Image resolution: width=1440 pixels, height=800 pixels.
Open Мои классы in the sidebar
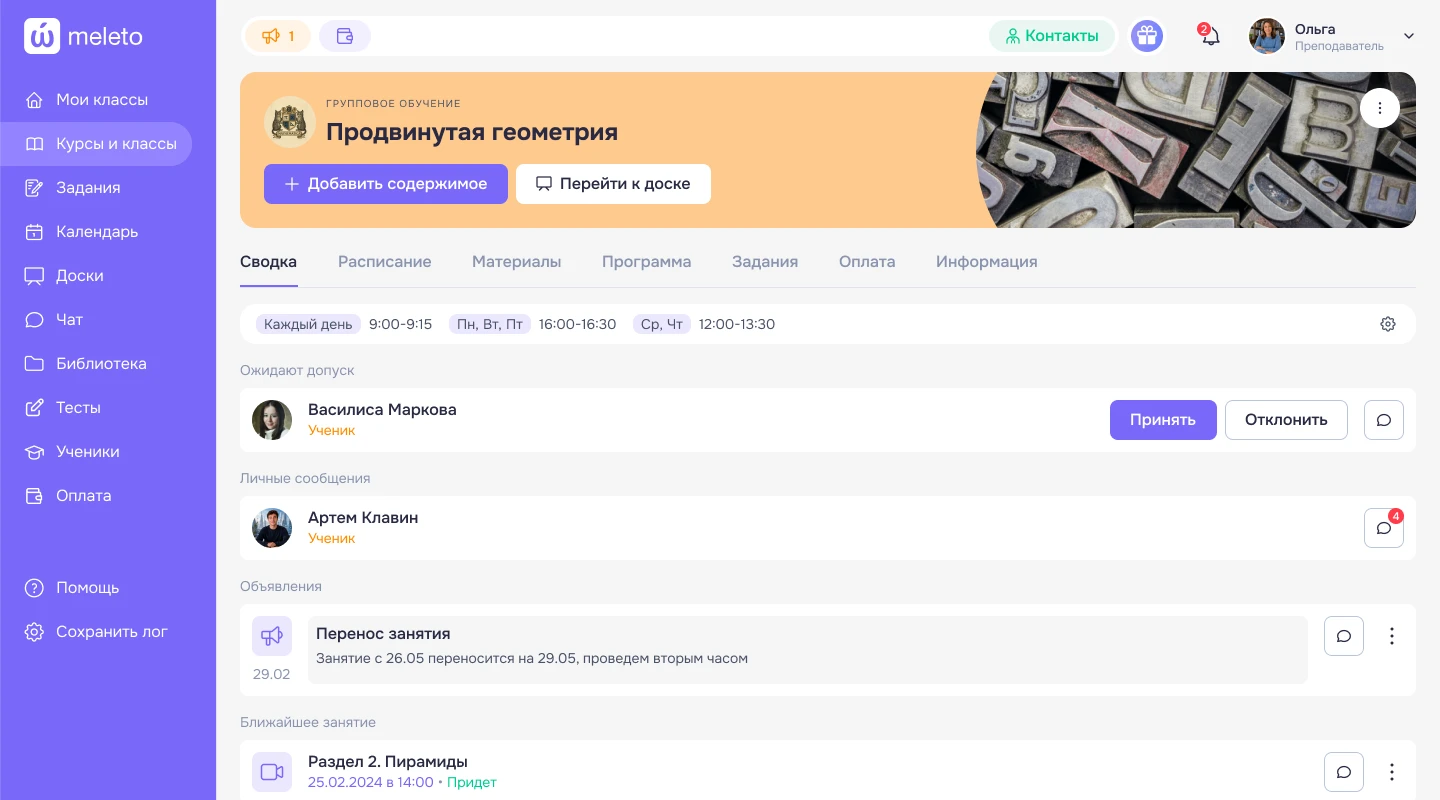pos(96,100)
